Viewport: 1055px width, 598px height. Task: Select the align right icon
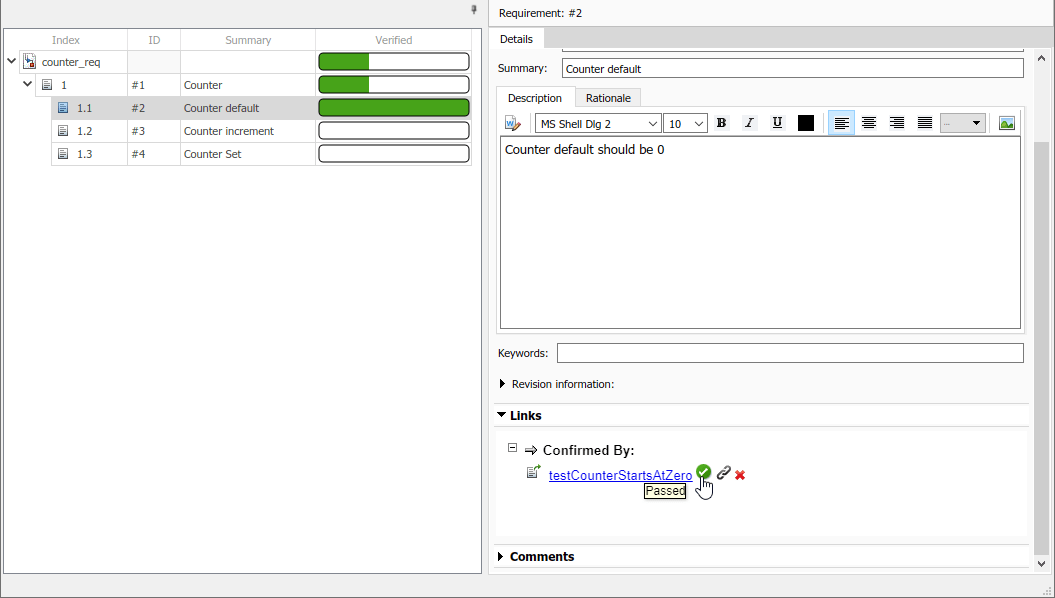tap(897, 122)
